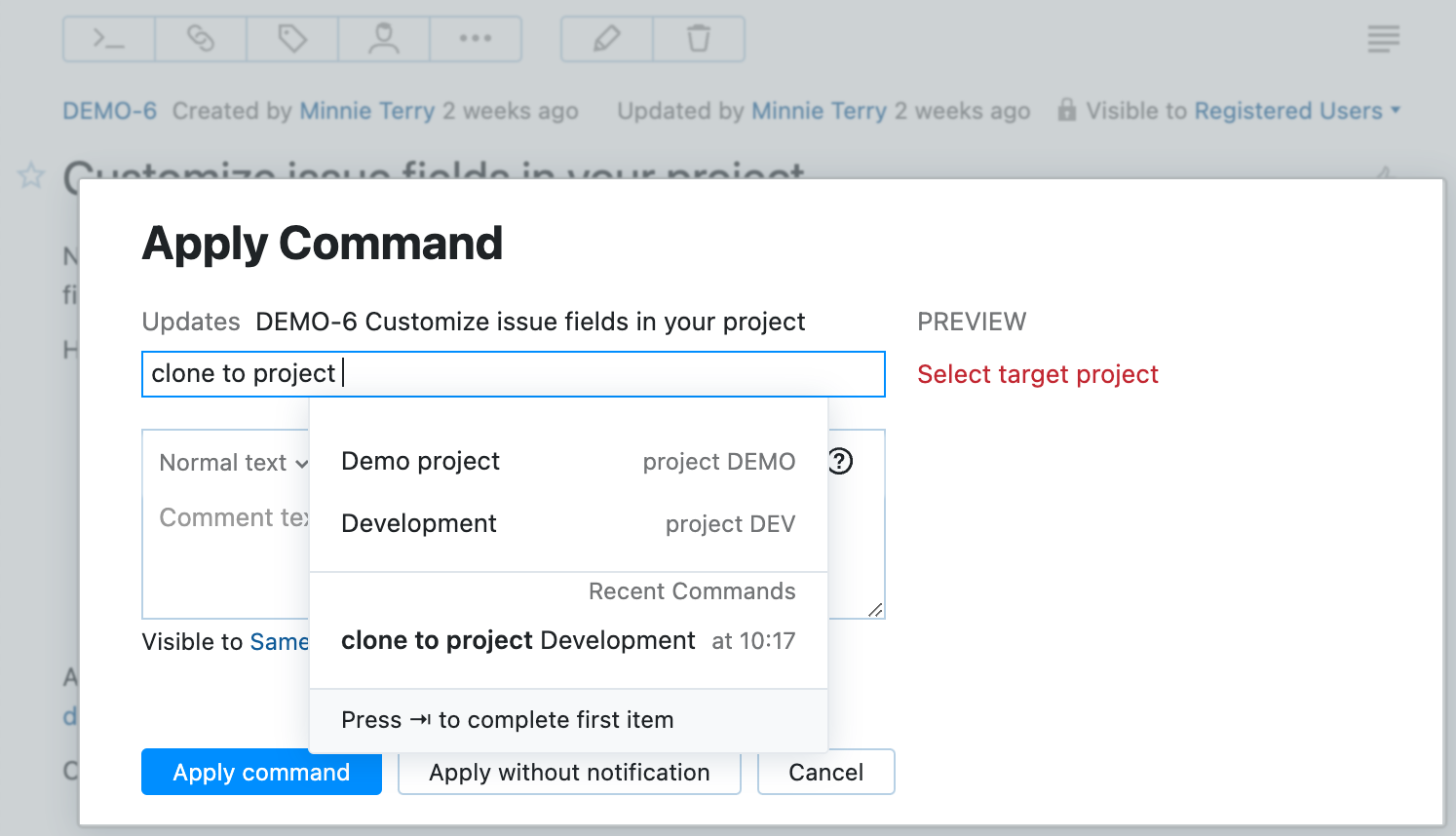The width and height of the screenshot is (1456, 836).
Task: Open the ellipsis more-actions icon
Action: pos(475,38)
